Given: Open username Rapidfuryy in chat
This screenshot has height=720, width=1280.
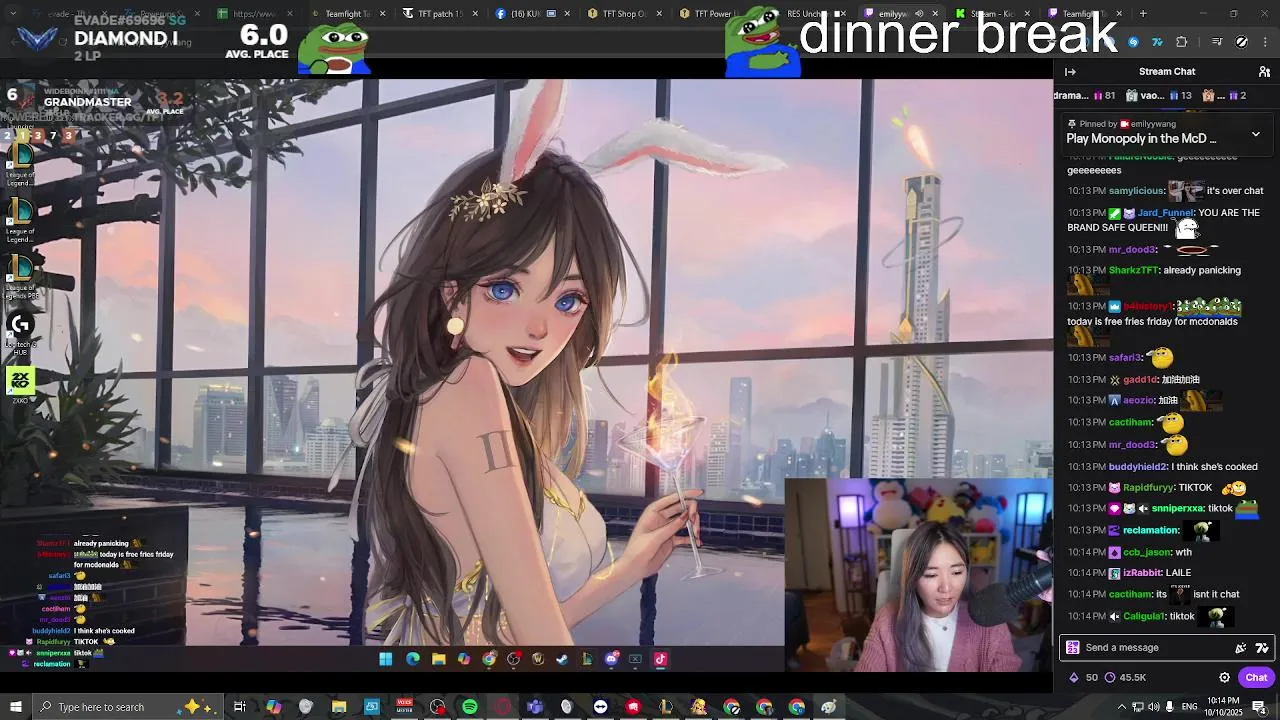Looking at the screenshot, I should [x=1148, y=488].
